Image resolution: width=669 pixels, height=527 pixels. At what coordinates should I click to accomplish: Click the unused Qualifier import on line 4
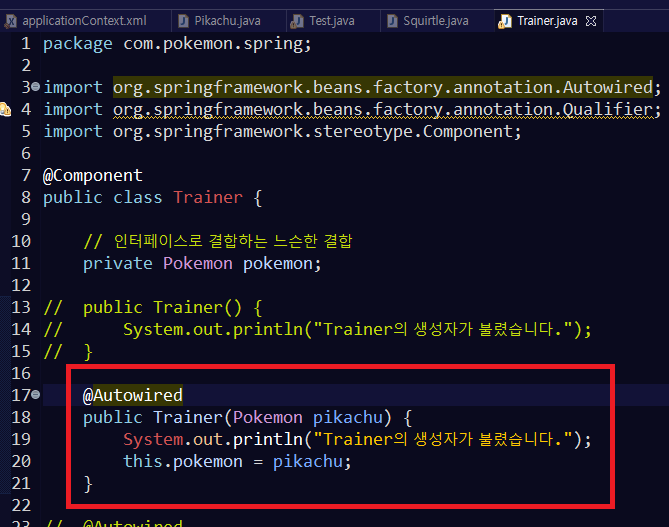383,110
